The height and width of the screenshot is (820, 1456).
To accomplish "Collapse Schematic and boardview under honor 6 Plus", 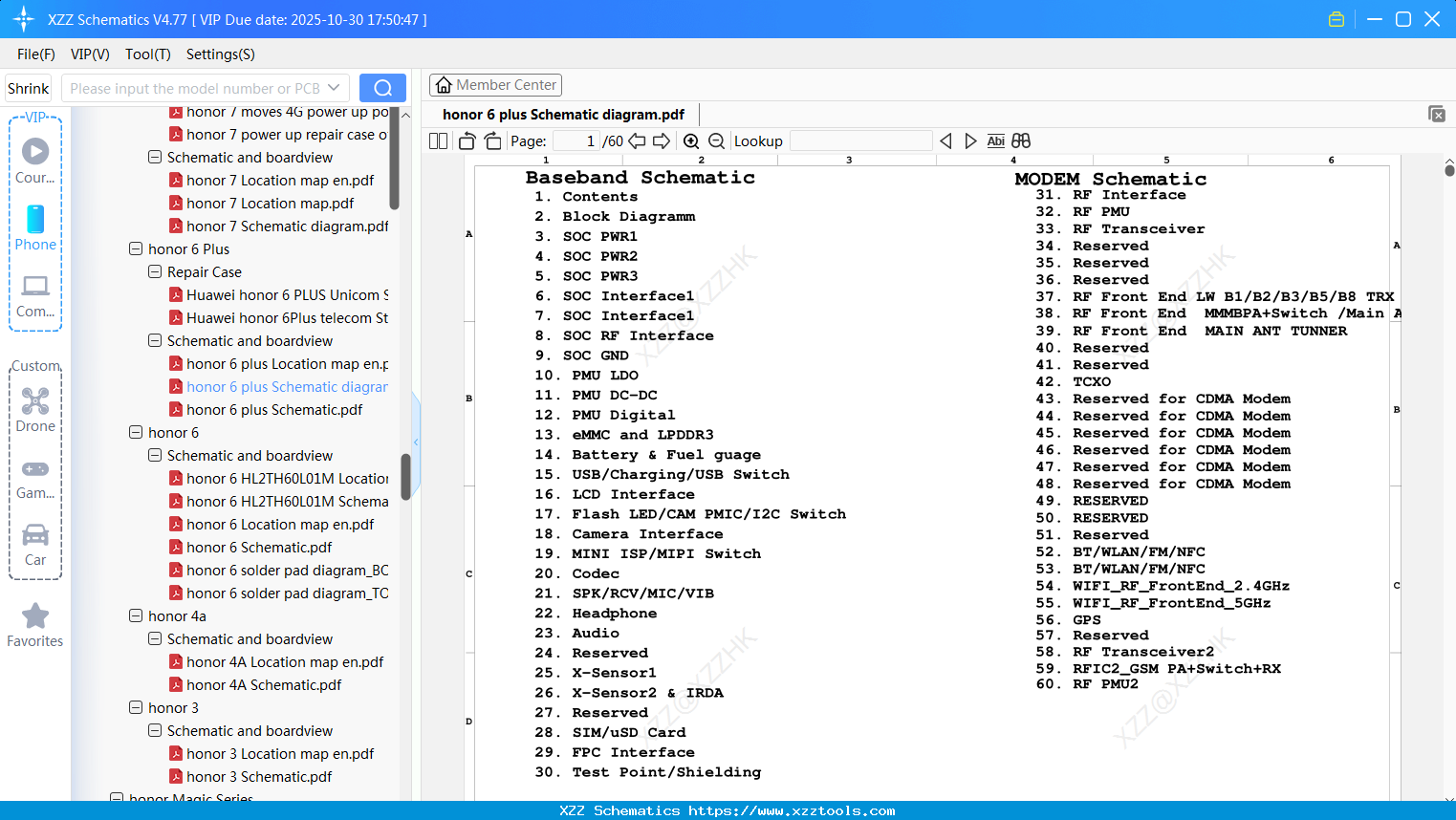I will (x=155, y=340).
